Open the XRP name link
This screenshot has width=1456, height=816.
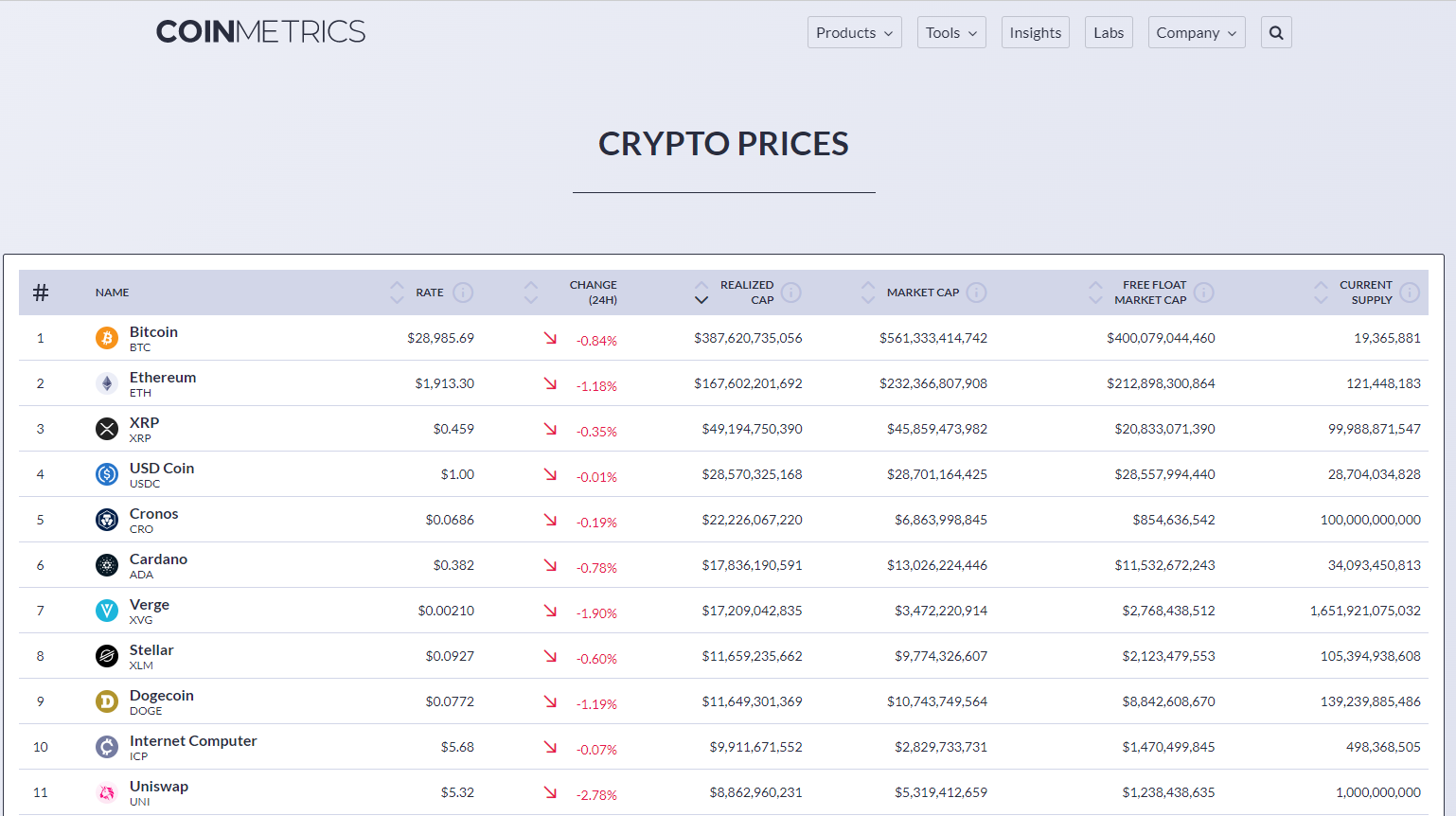144,423
